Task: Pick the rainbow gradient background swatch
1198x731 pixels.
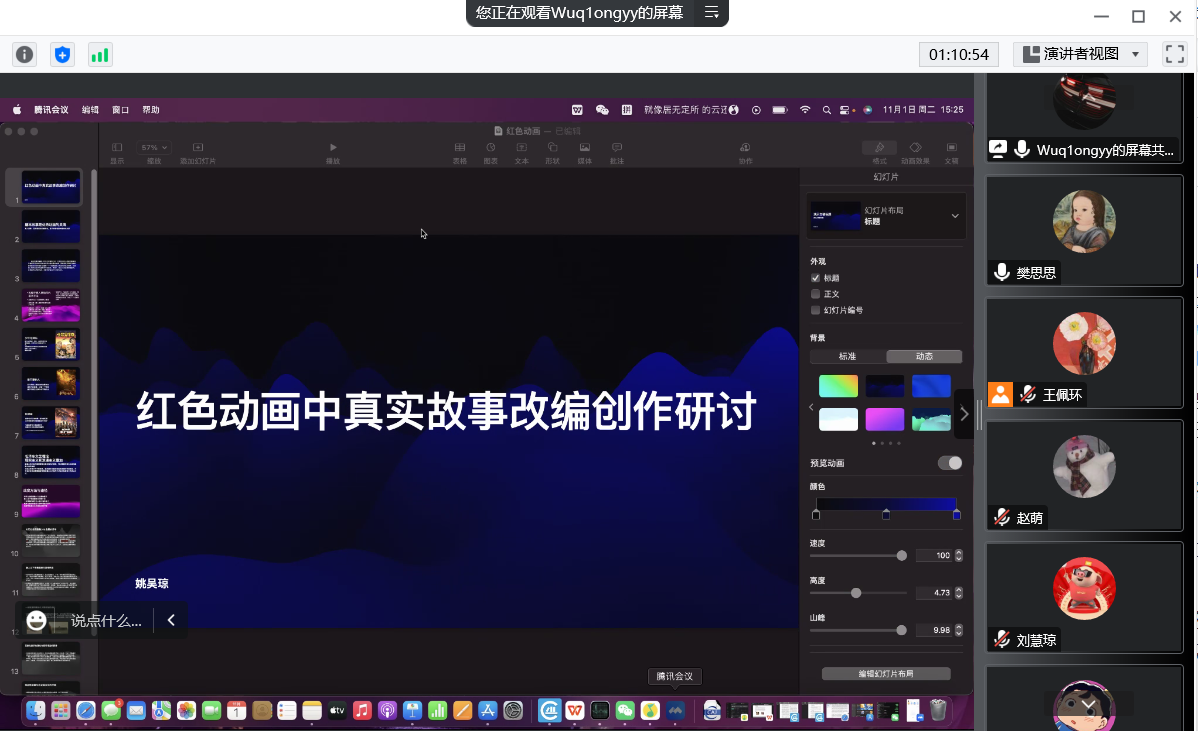Action: point(838,386)
